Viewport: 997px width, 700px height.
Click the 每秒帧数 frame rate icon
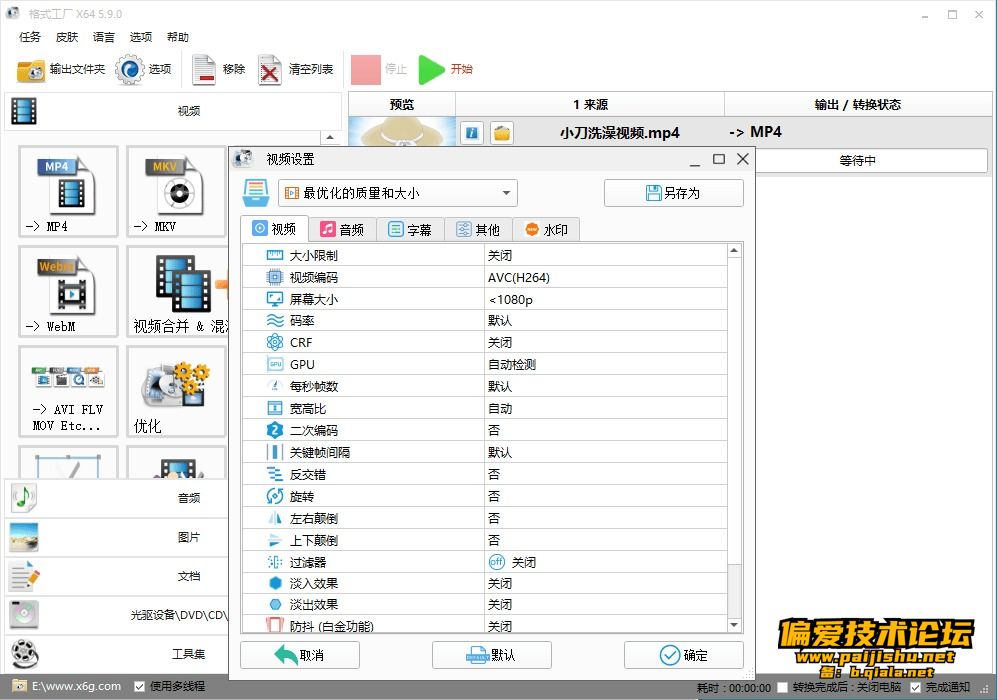pyautogui.click(x=275, y=386)
